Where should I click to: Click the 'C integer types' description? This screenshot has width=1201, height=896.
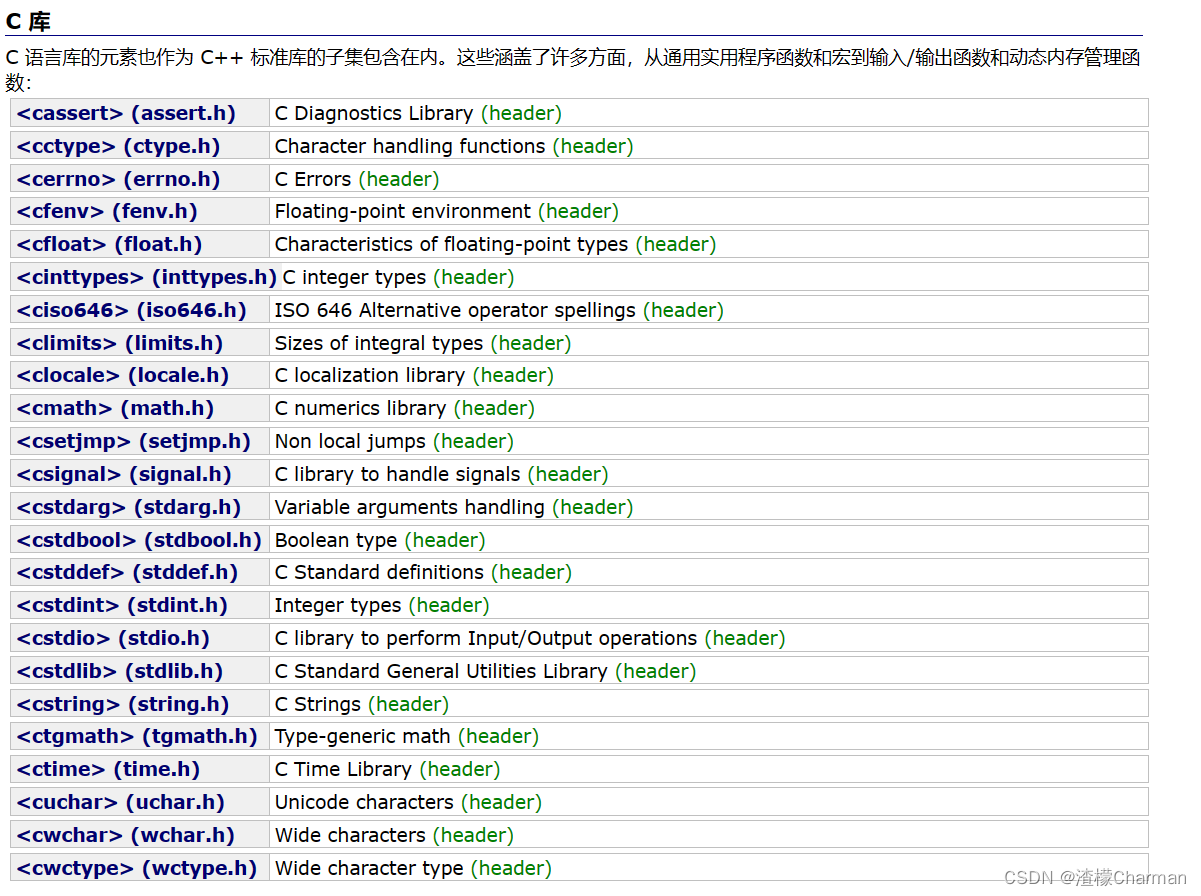click(355, 277)
